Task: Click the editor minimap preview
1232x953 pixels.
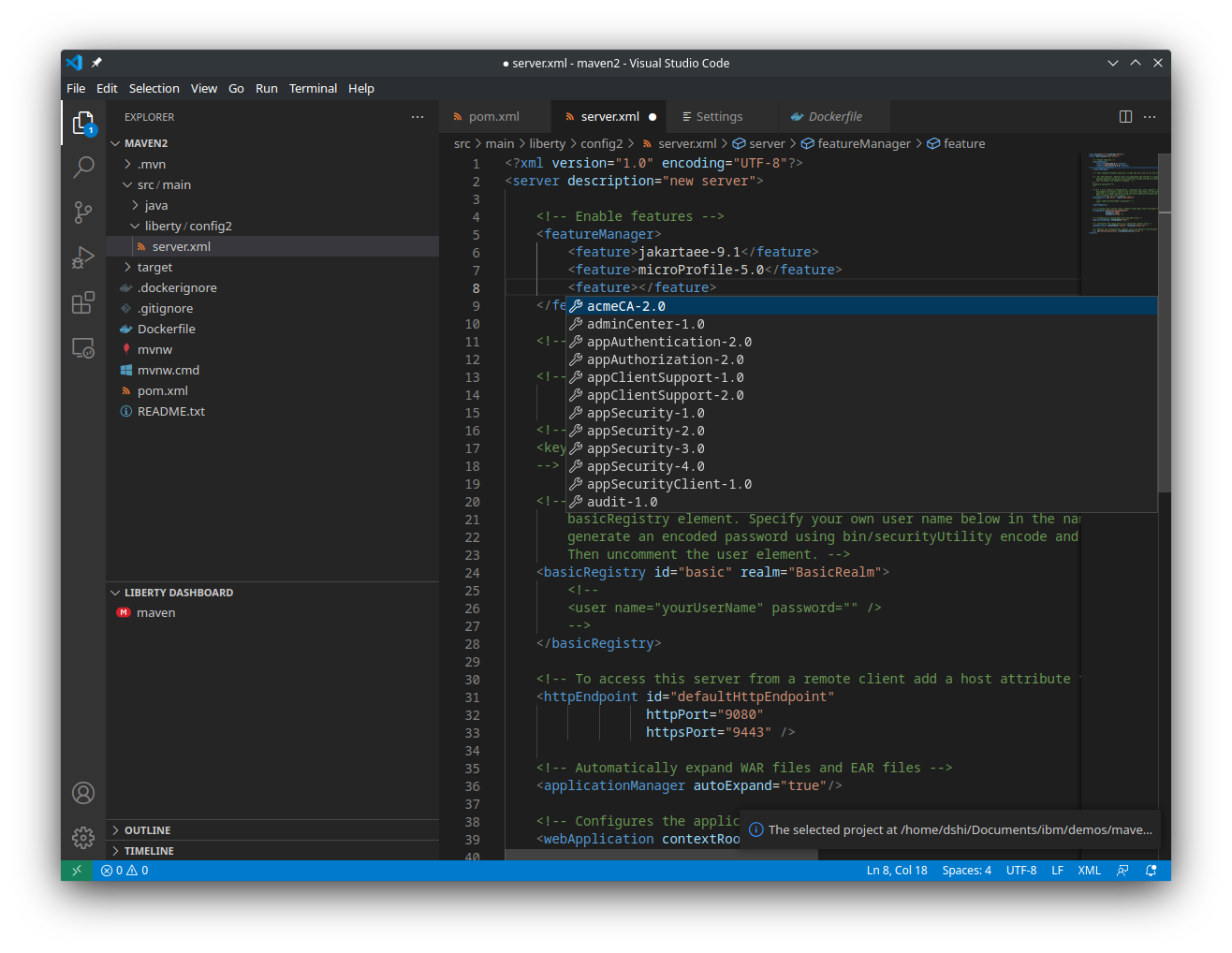Action: (x=1119, y=193)
